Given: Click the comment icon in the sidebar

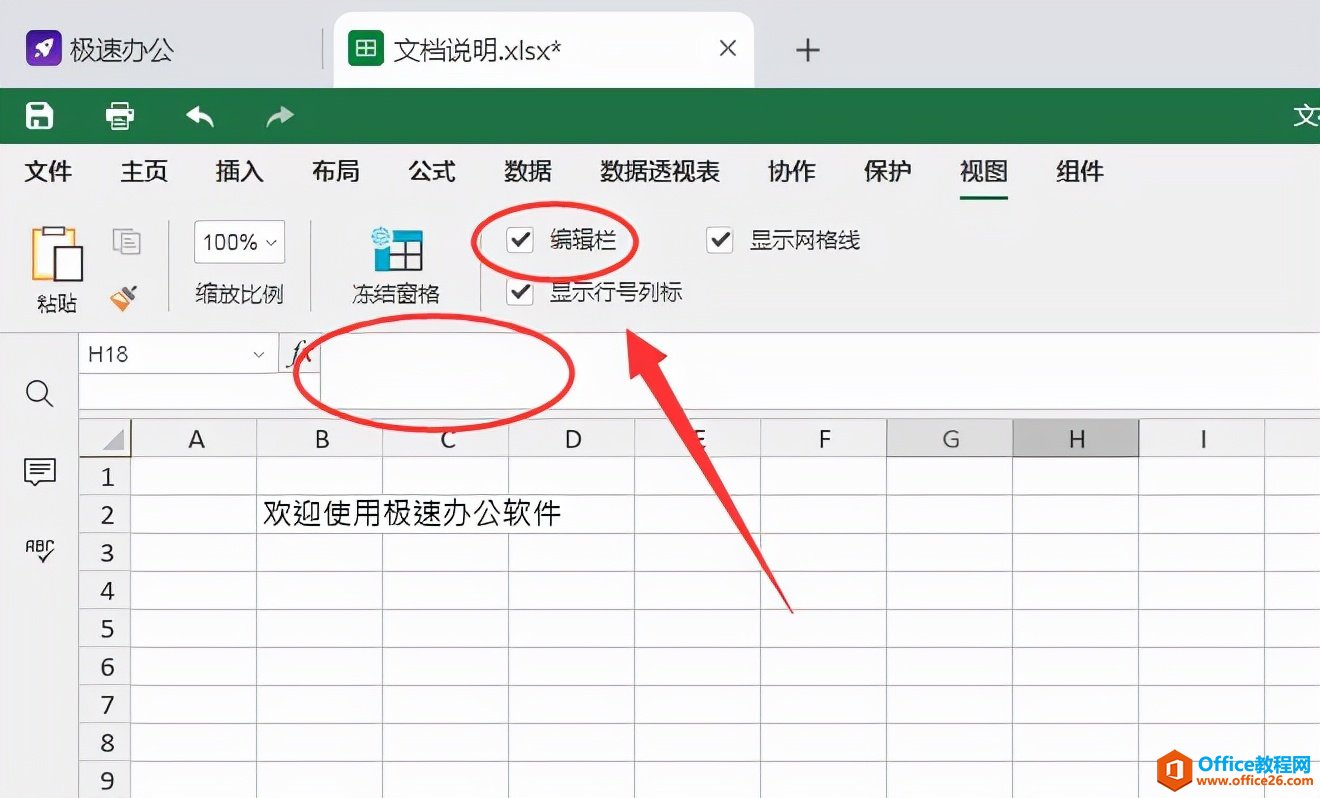Looking at the screenshot, I should [38, 472].
